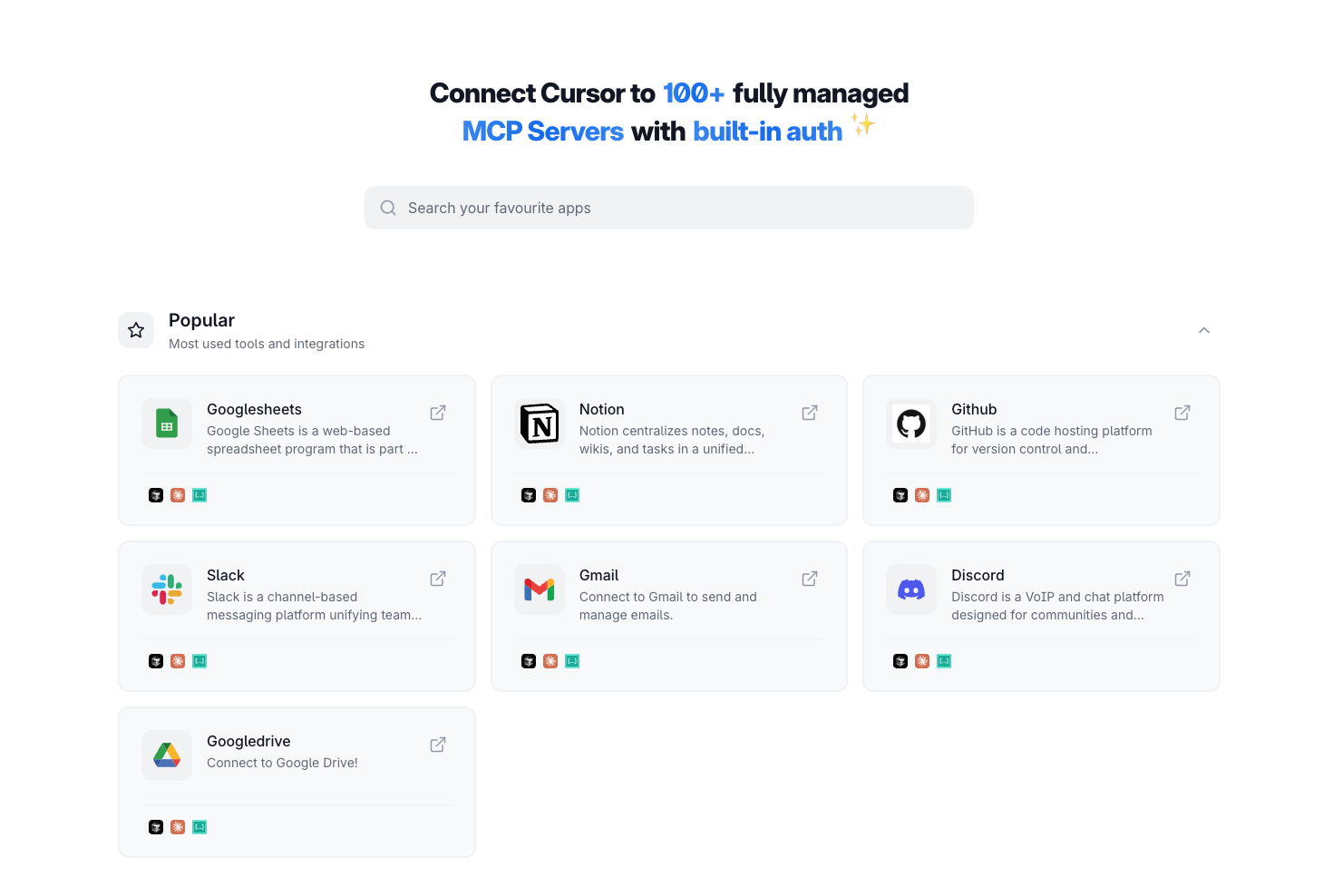
Task: Click the Github octocat logo icon
Action: (x=911, y=424)
